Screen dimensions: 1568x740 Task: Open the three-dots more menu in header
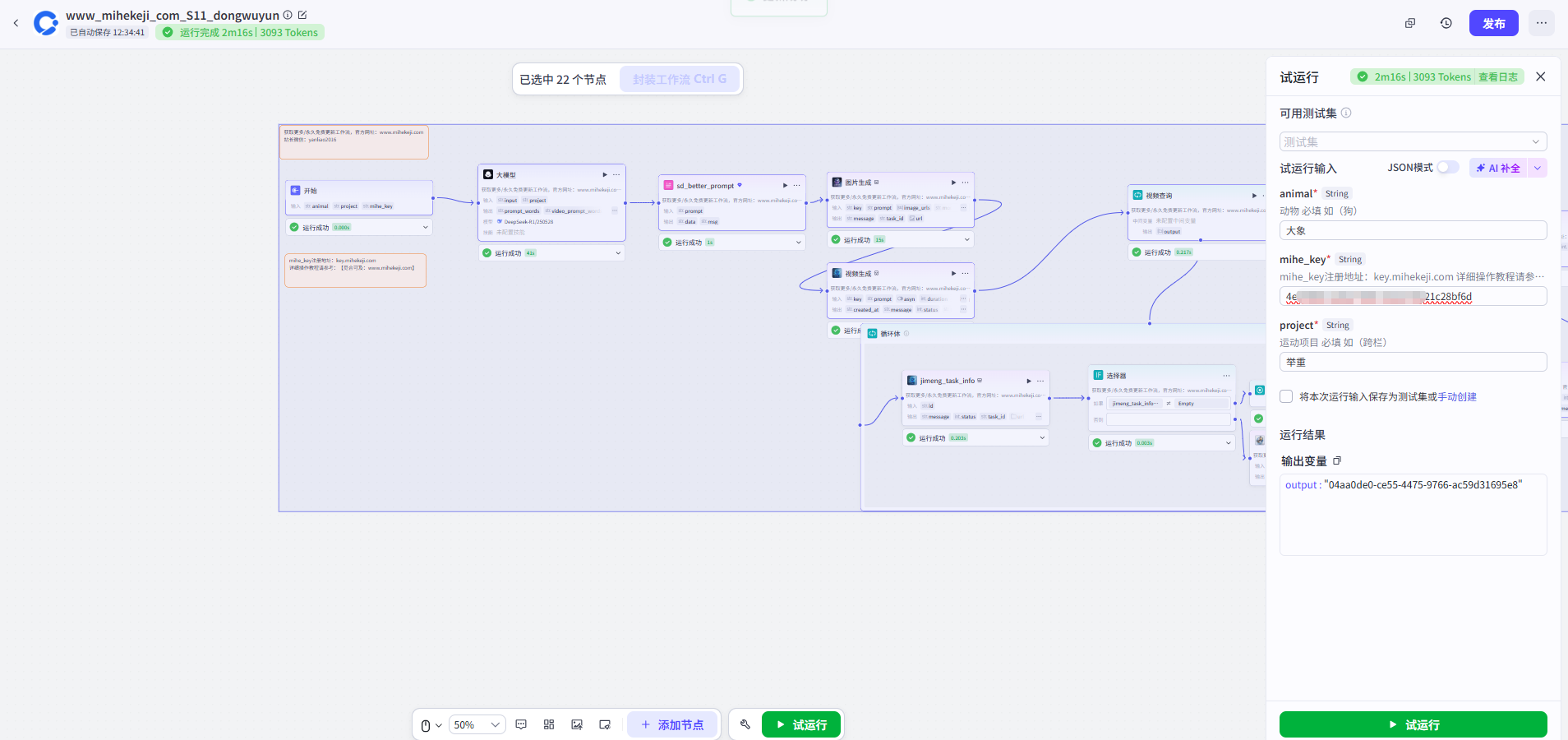(1542, 23)
